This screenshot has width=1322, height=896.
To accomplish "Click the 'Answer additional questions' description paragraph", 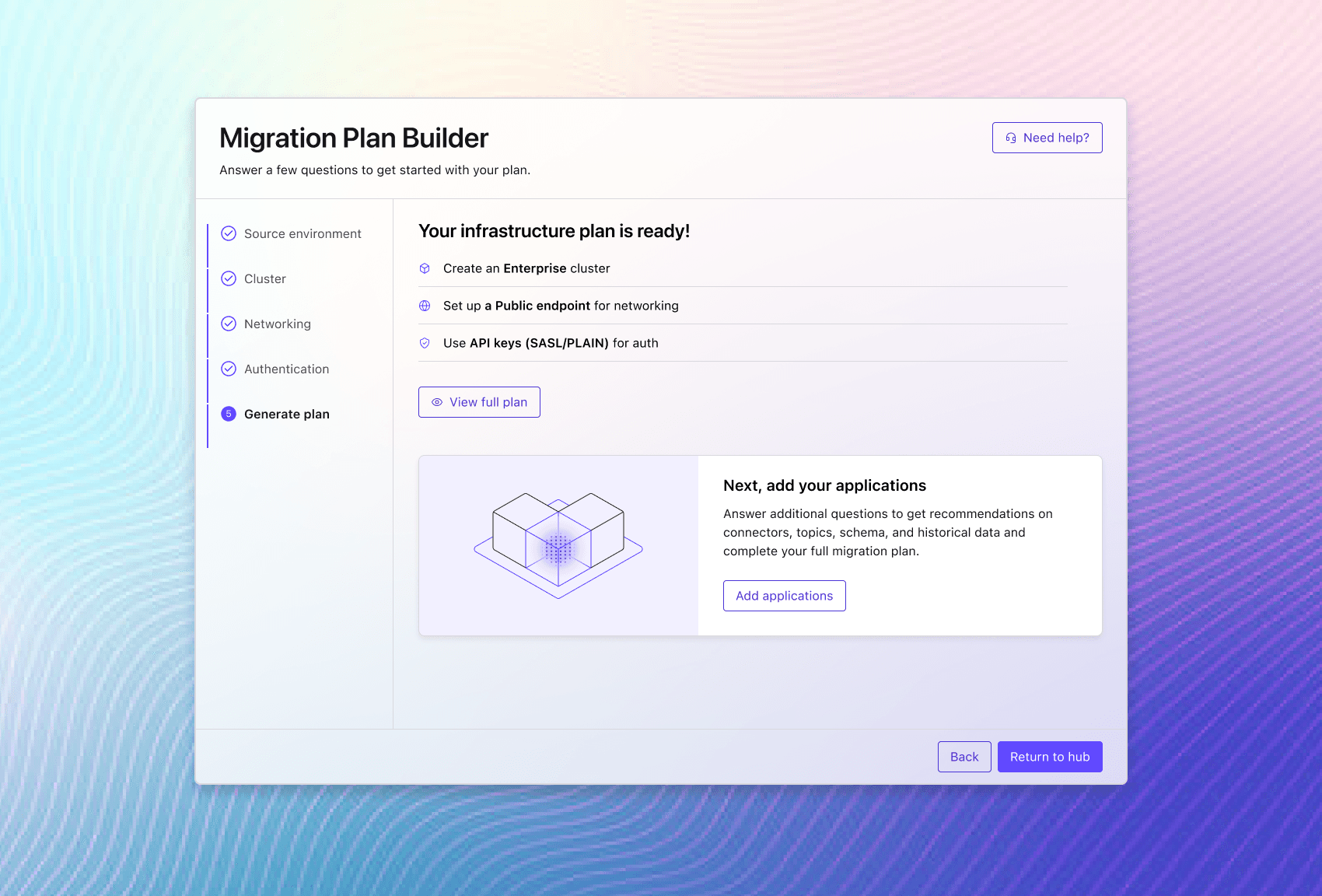I will (x=888, y=533).
